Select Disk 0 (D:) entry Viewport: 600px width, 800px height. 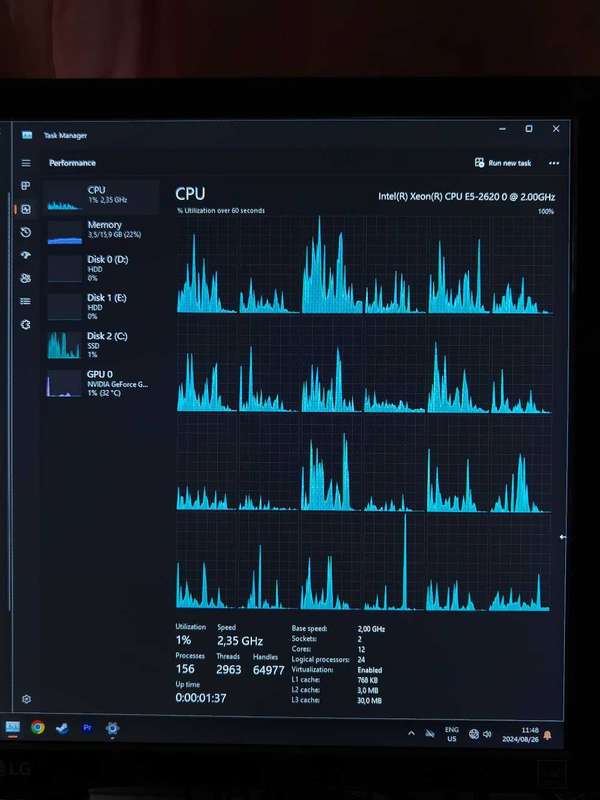pos(102,268)
